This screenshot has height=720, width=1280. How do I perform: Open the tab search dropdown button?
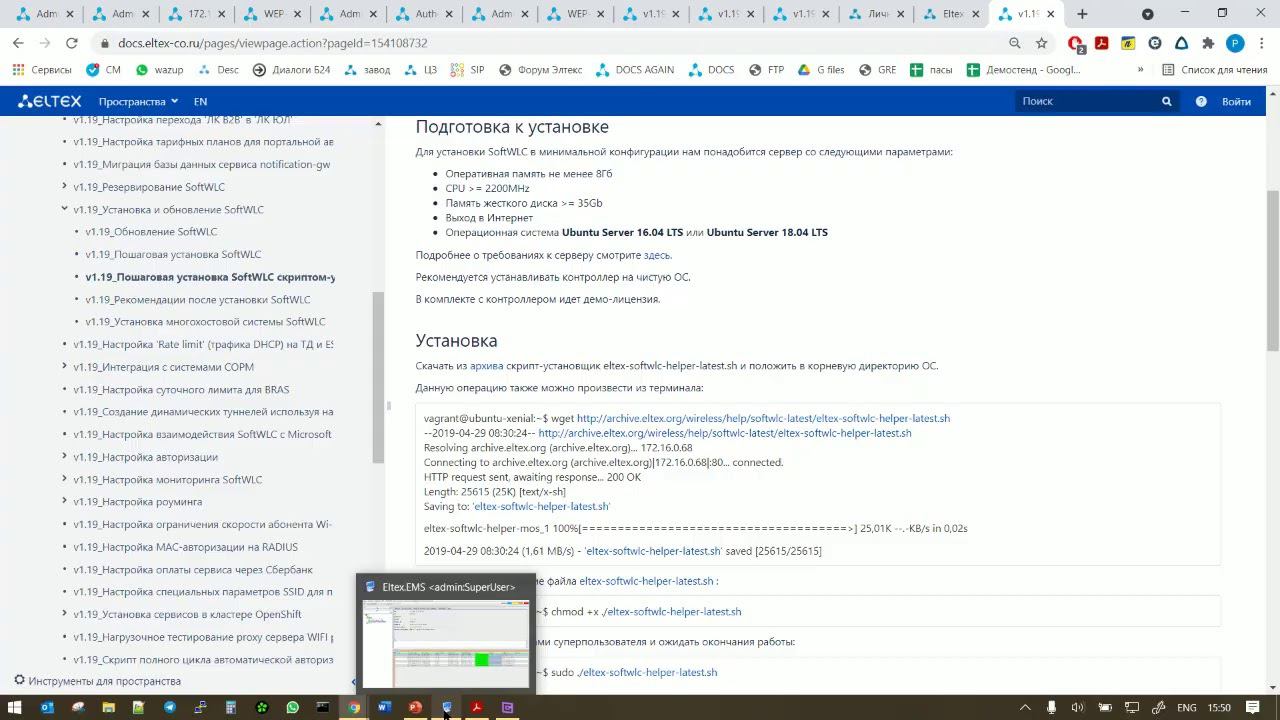tap(1147, 14)
